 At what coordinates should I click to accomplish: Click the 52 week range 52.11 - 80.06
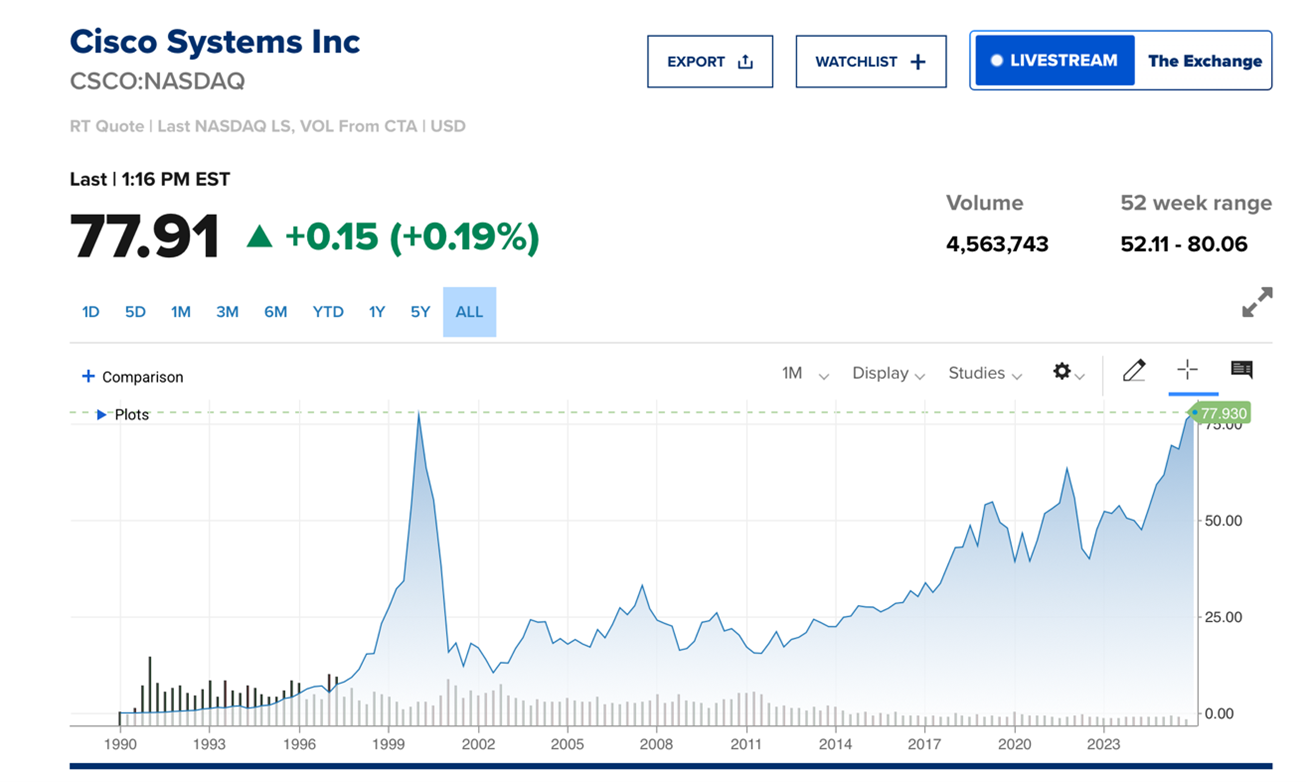(x=1184, y=244)
